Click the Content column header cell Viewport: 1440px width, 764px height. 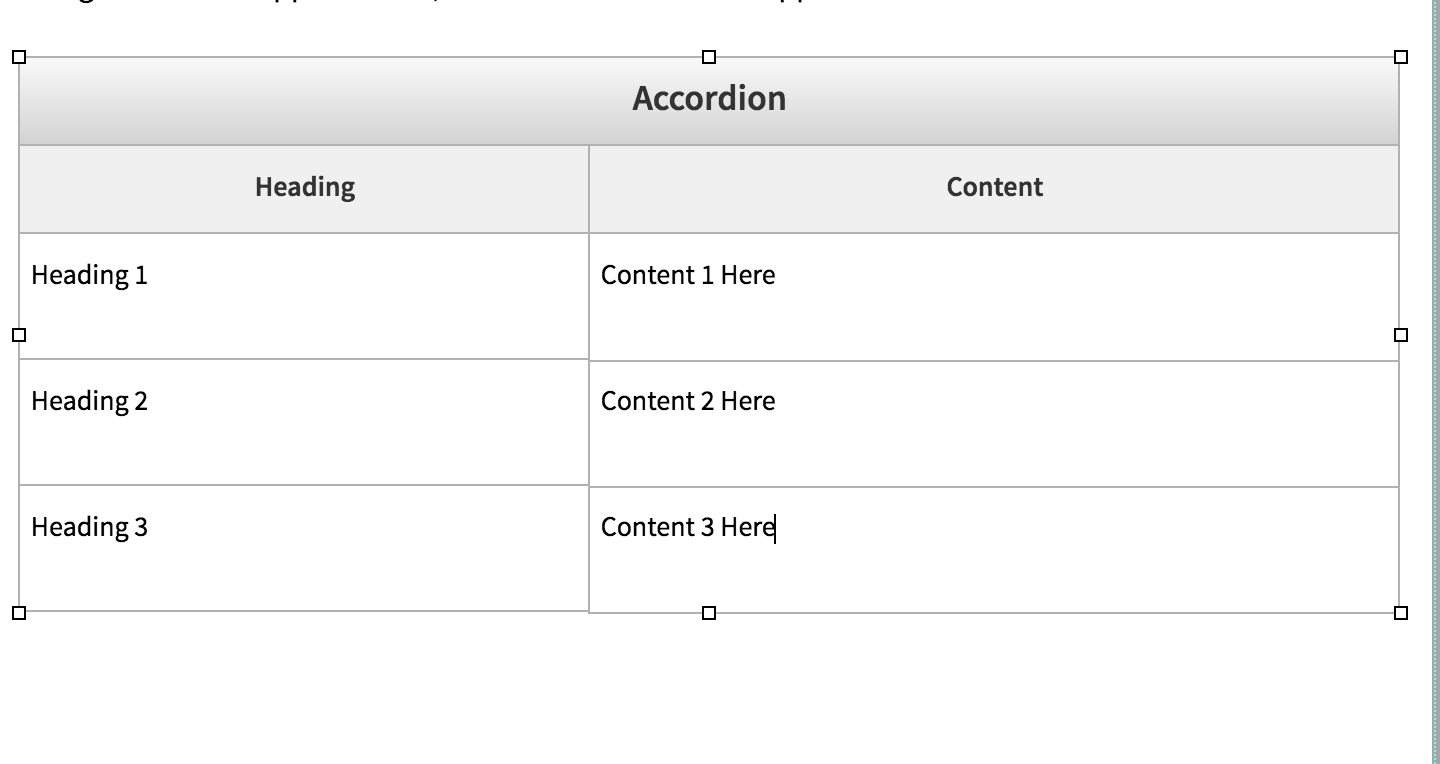coord(993,187)
